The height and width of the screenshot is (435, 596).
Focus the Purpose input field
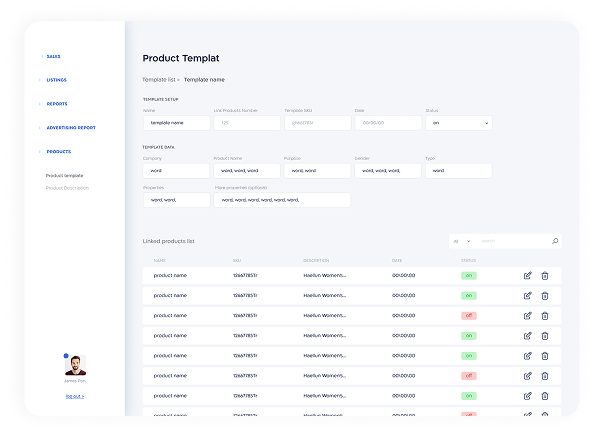318,171
